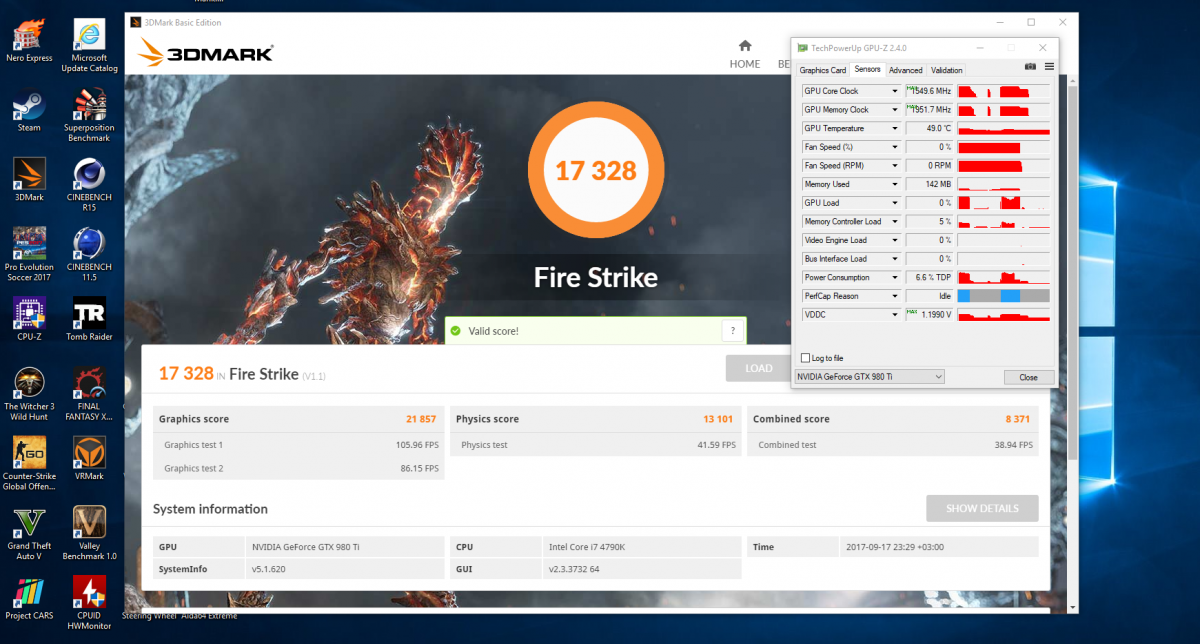Click the 3DMARK logo
The width and height of the screenshot is (1200, 644).
click(x=206, y=51)
